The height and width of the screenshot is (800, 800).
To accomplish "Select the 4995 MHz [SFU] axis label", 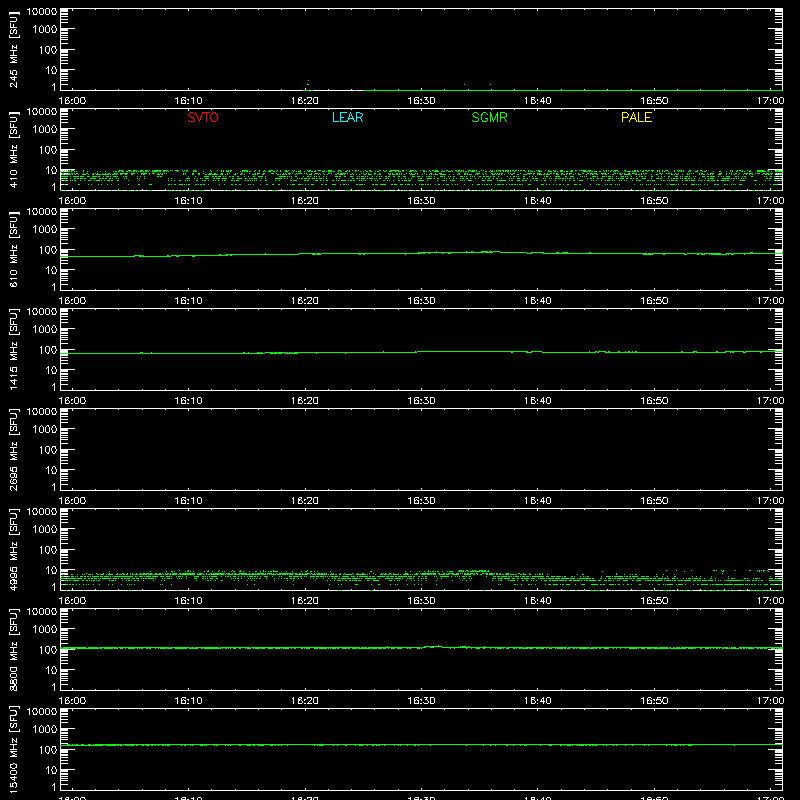I will pos(13,550).
